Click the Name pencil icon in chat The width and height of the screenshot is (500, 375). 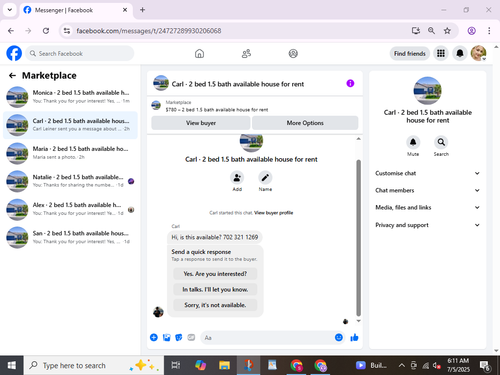click(265, 178)
